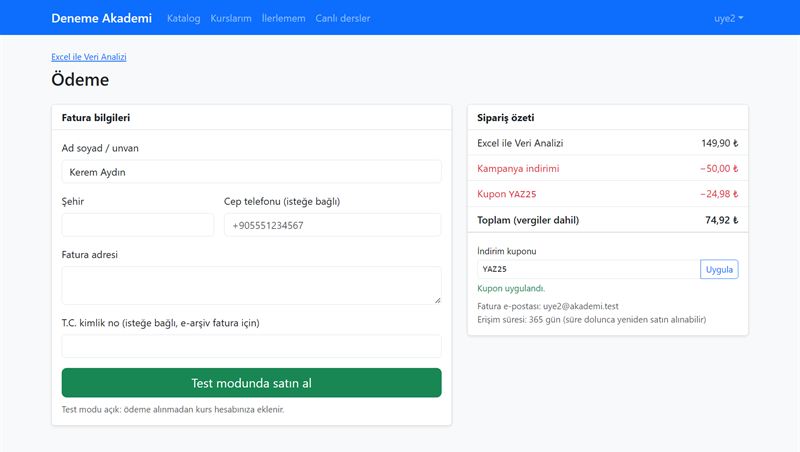Image resolution: width=800 pixels, height=452 pixels.
Task: Select the Kampanya indirimi label
Action: 518,168
